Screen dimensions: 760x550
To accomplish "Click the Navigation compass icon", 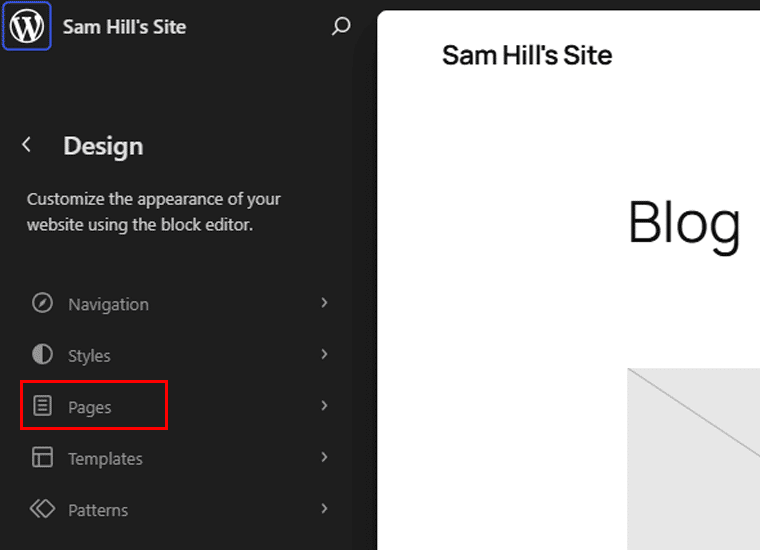I will tap(42, 304).
